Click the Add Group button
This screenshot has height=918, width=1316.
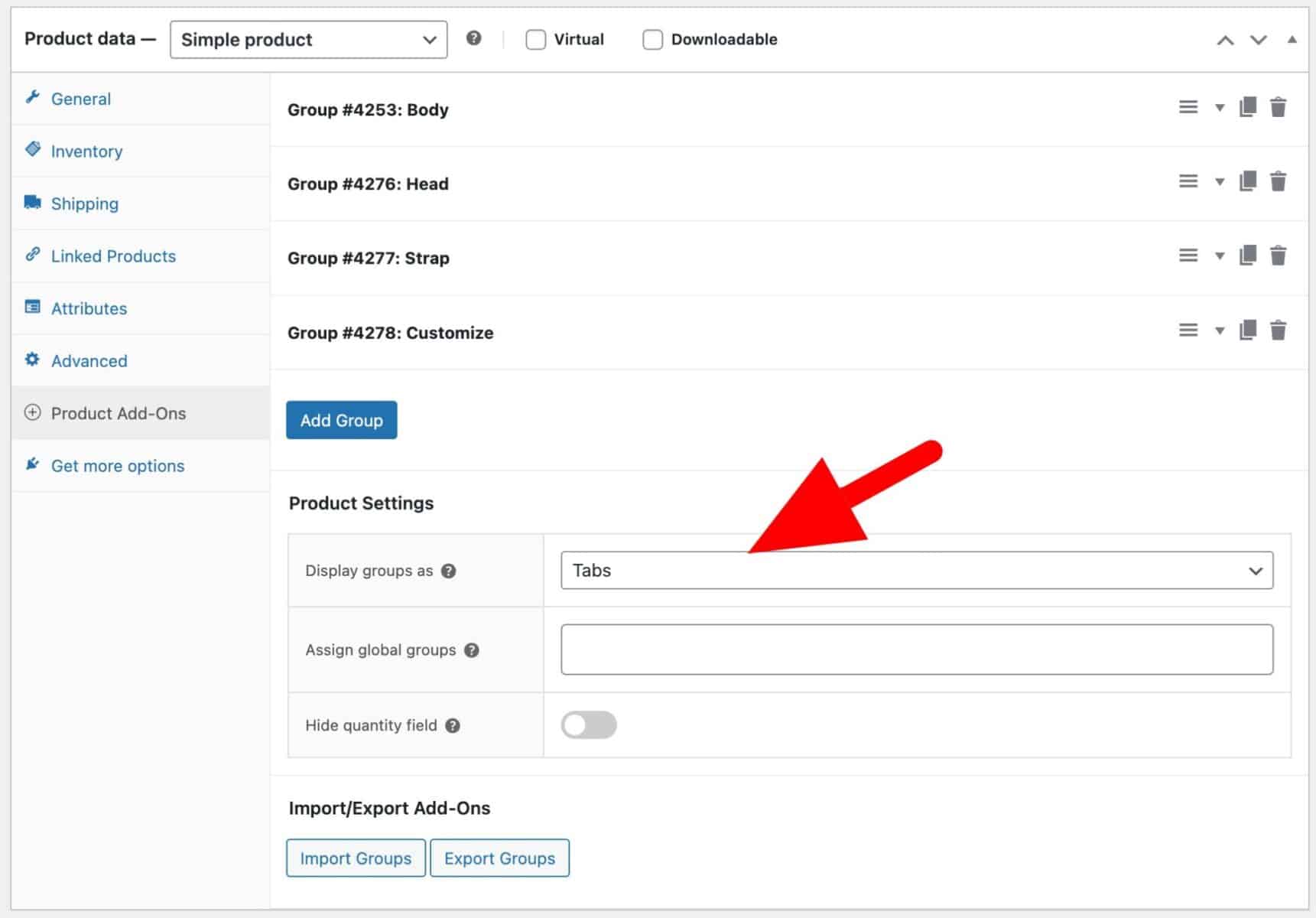pos(341,419)
